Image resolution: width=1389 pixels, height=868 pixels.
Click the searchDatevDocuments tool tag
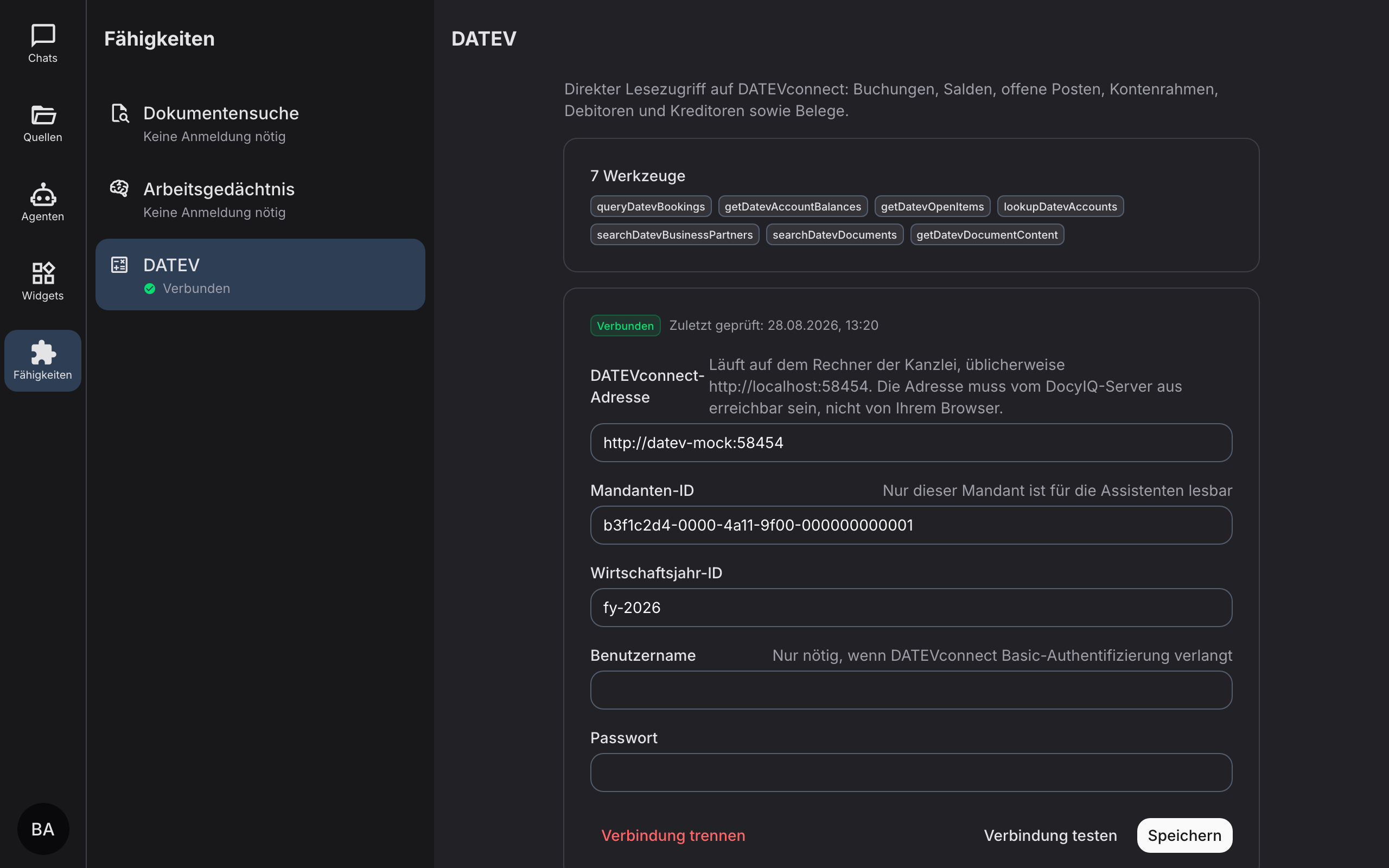point(834,235)
